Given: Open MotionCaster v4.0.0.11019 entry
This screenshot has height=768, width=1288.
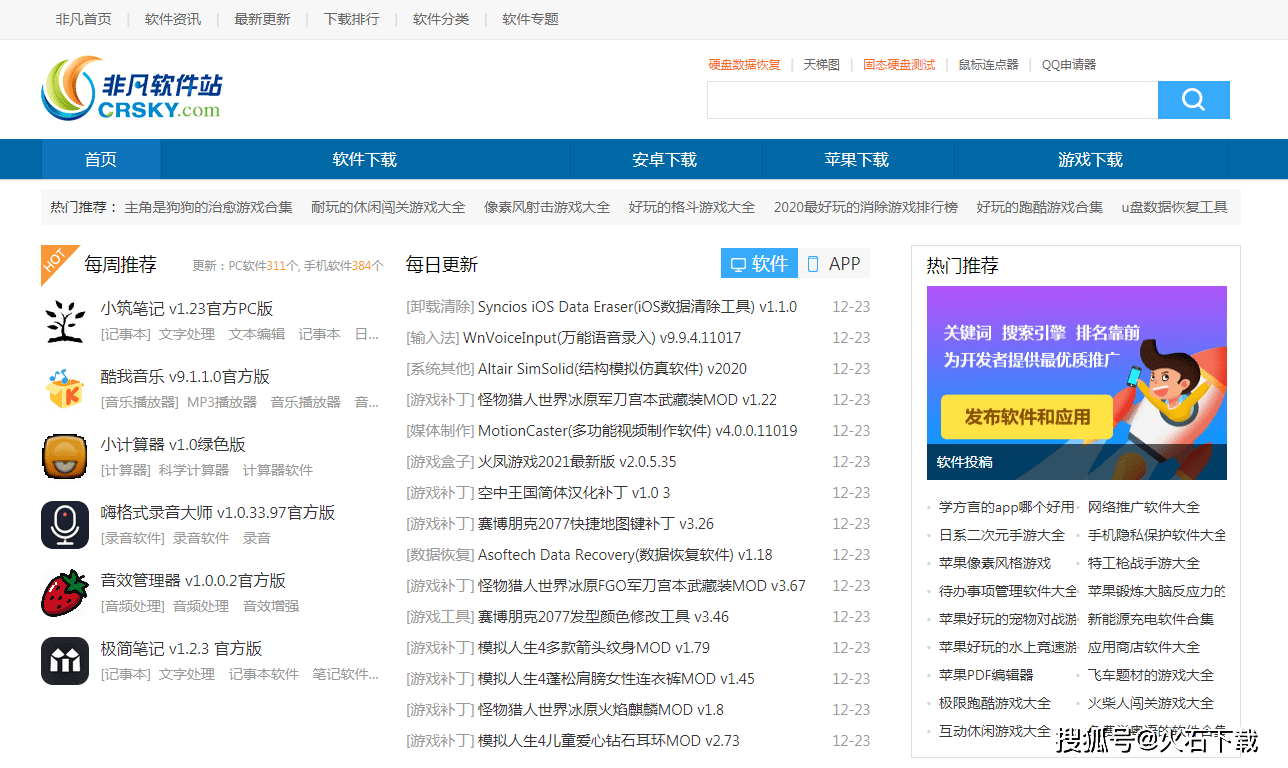Looking at the screenshot, I should [637, 431].
